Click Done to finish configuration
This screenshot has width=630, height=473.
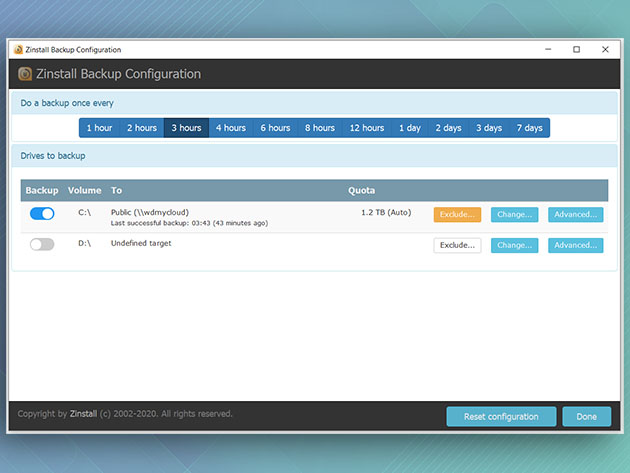pos(586,417)
